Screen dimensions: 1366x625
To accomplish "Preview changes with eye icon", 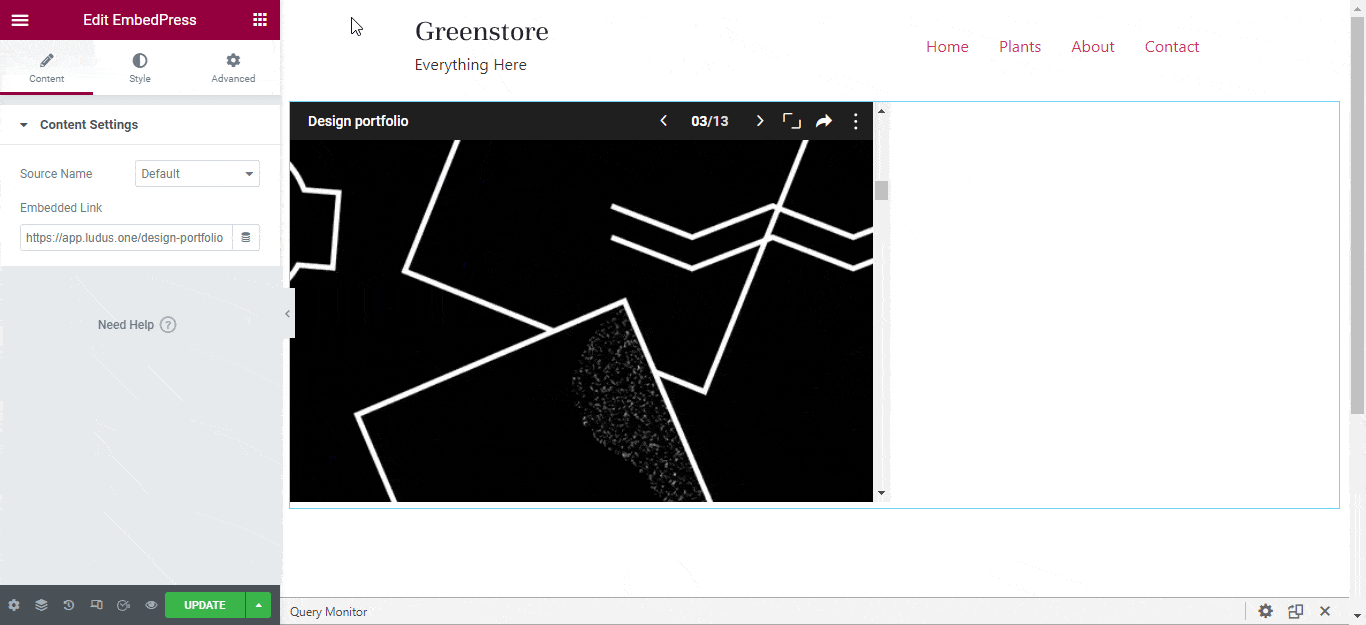I will (x=151, y=605).
